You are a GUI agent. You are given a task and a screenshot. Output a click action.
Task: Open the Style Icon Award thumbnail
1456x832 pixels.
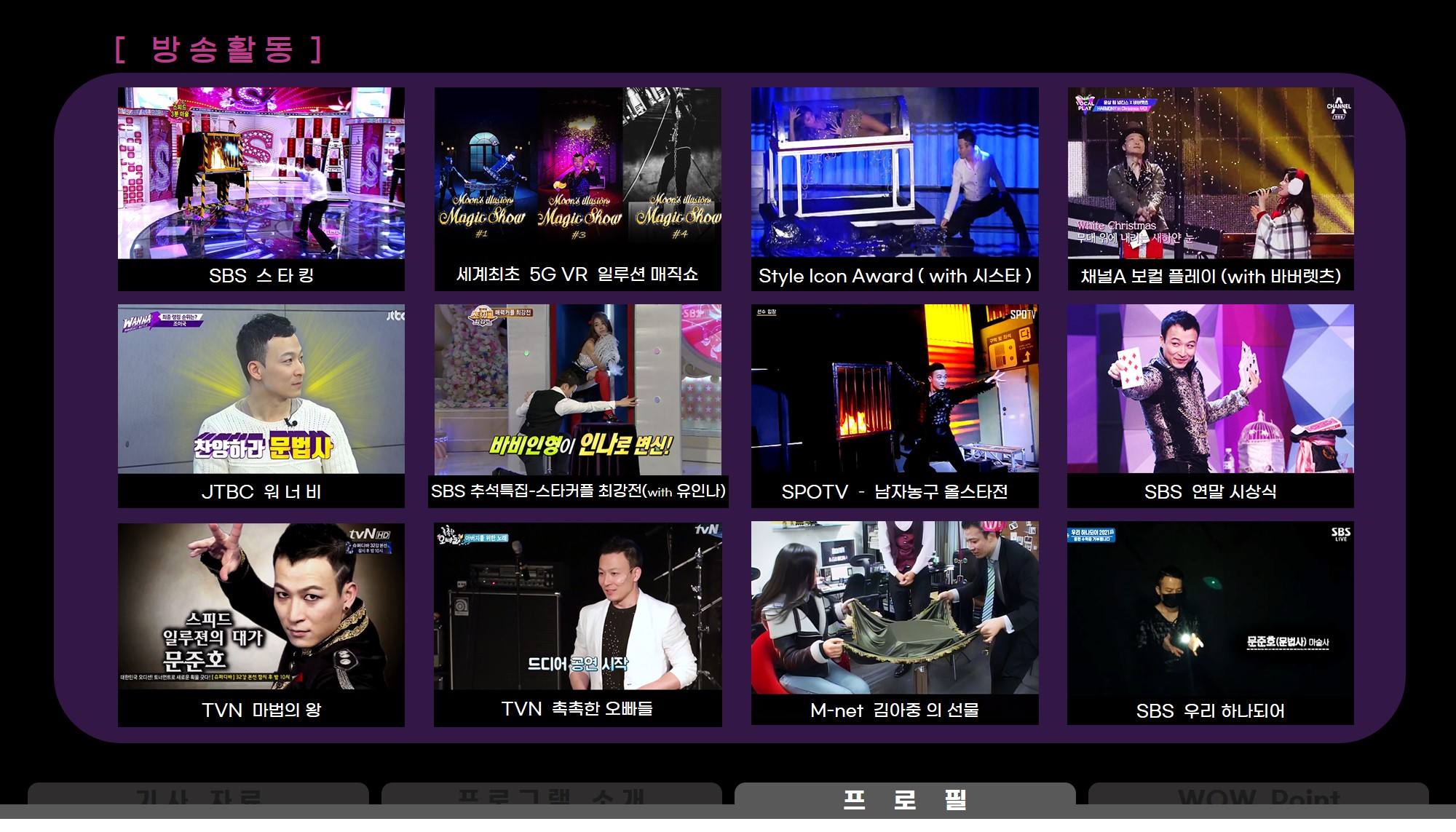pos(894,172)
